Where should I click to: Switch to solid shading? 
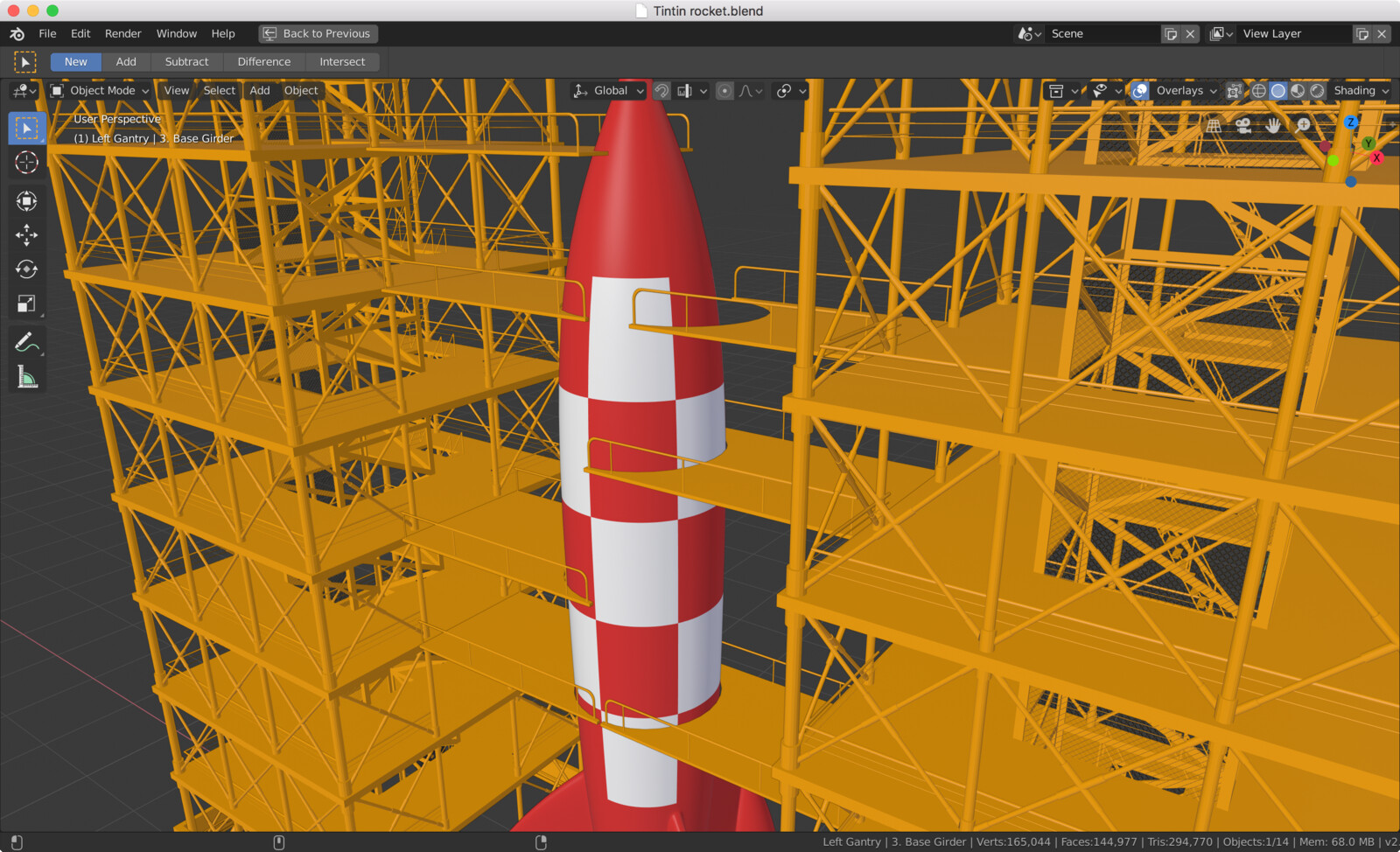coord(1278,90)
